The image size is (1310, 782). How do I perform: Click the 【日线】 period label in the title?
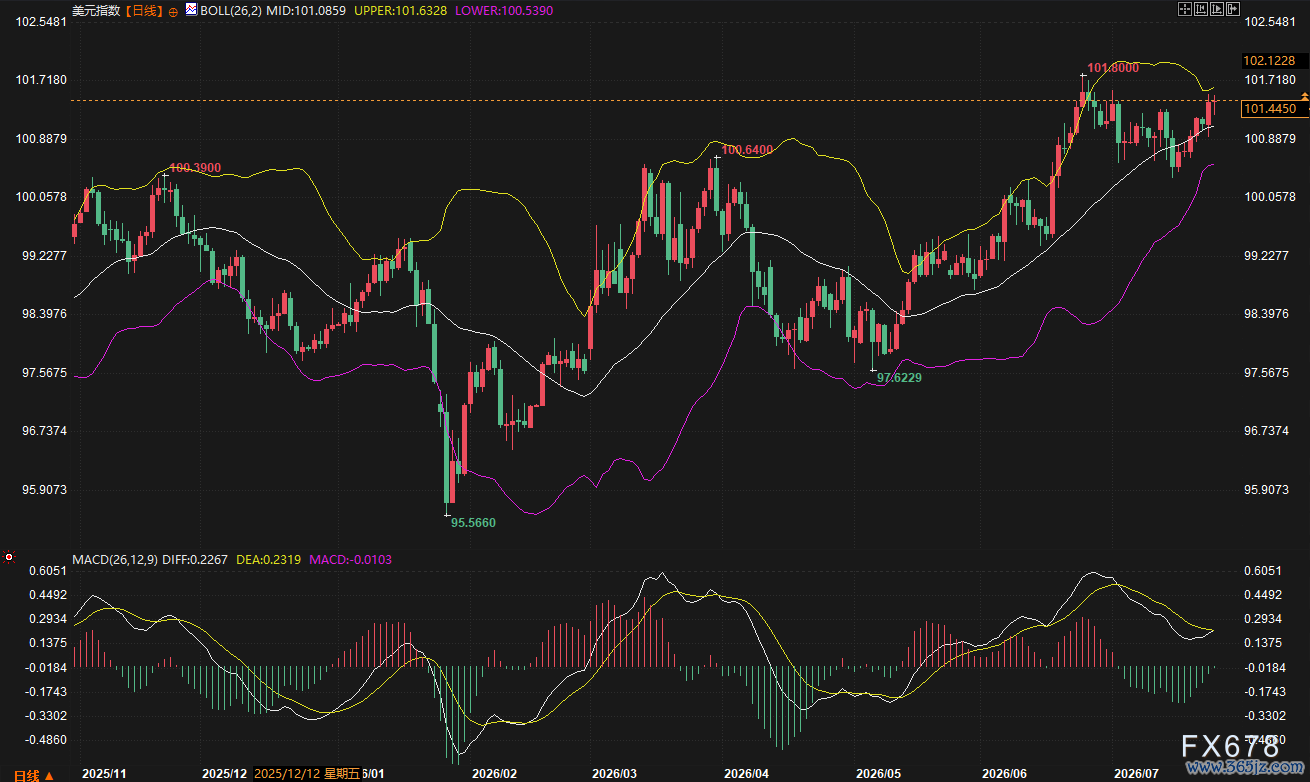144,10
